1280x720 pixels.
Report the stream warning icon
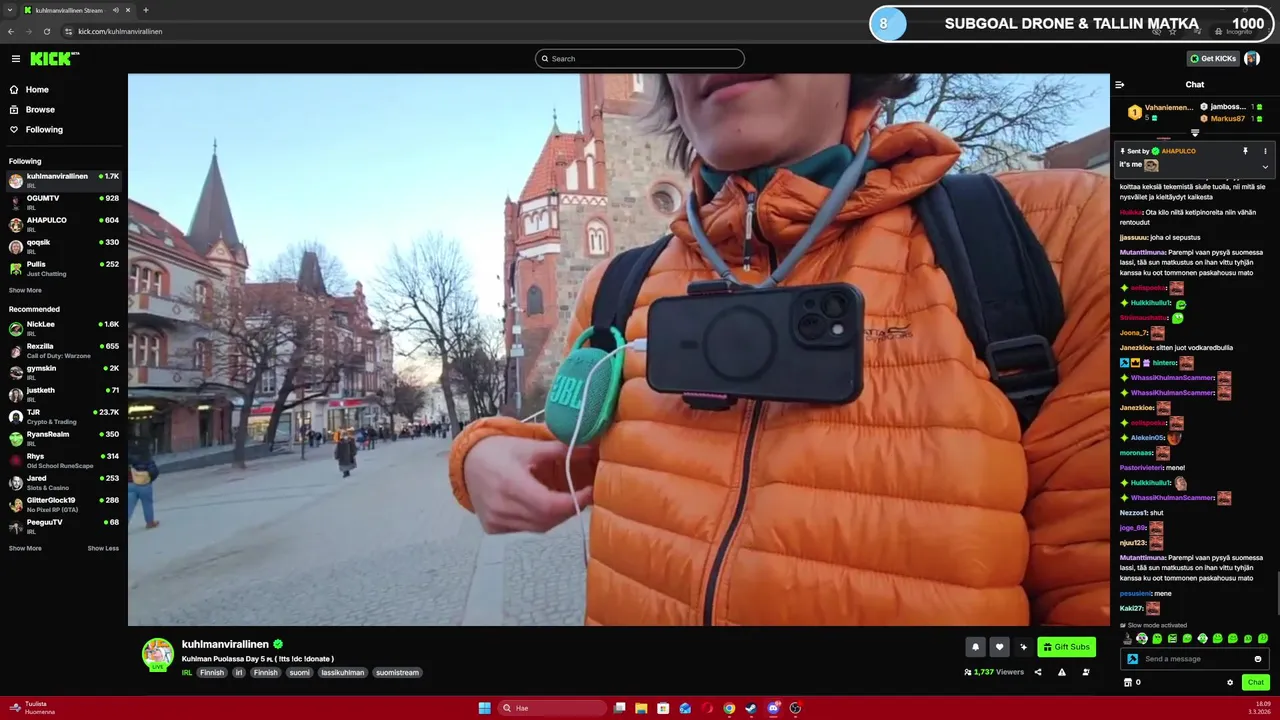pos(1062,672)
